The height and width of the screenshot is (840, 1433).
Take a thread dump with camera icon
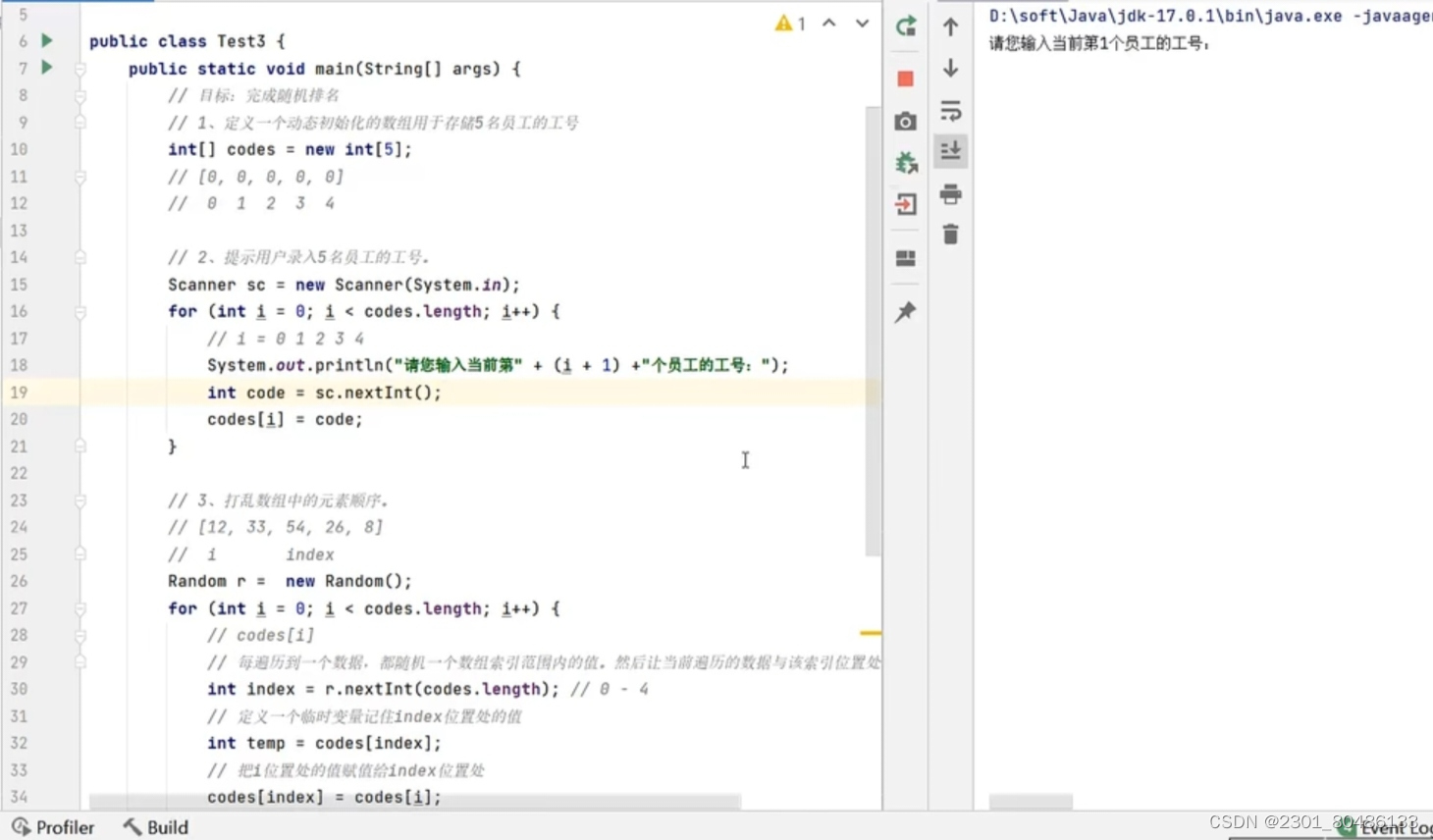pos(906,121)
